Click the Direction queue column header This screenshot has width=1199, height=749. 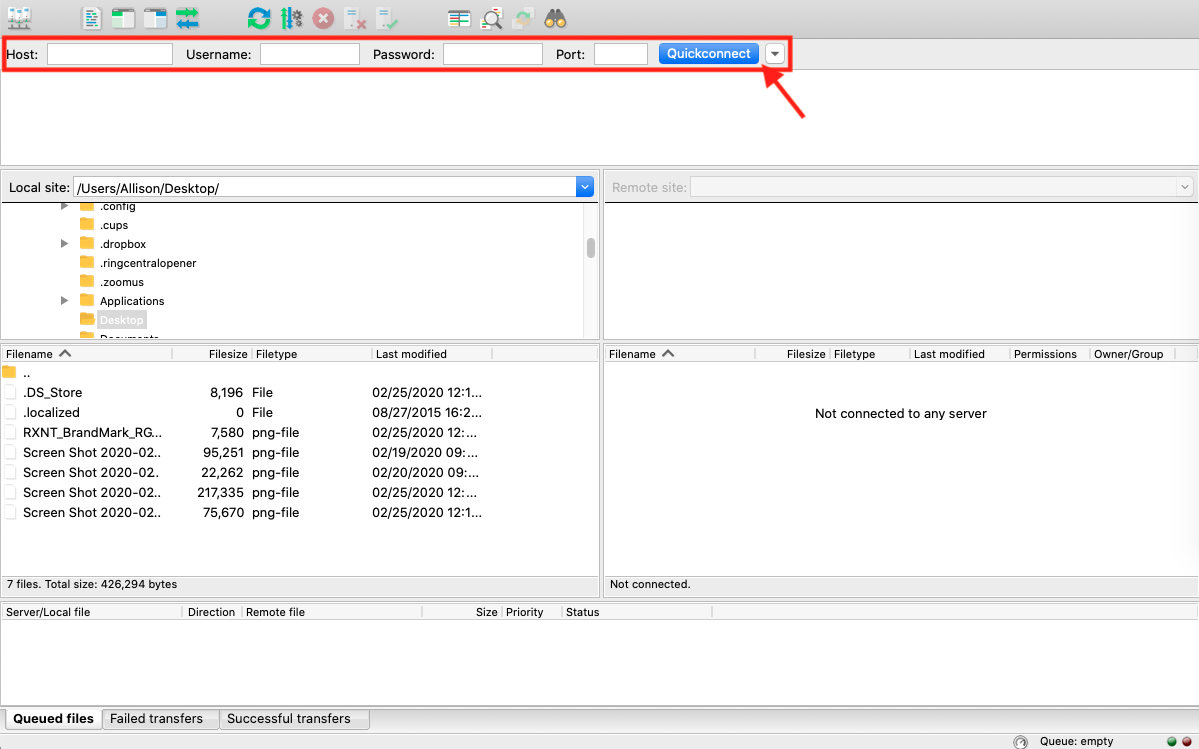tap(212, 612)
